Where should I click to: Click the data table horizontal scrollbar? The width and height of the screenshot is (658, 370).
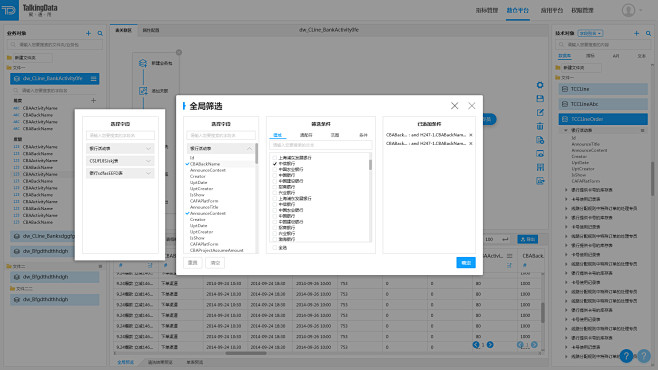pyautogui.click(x=246, y=353)
